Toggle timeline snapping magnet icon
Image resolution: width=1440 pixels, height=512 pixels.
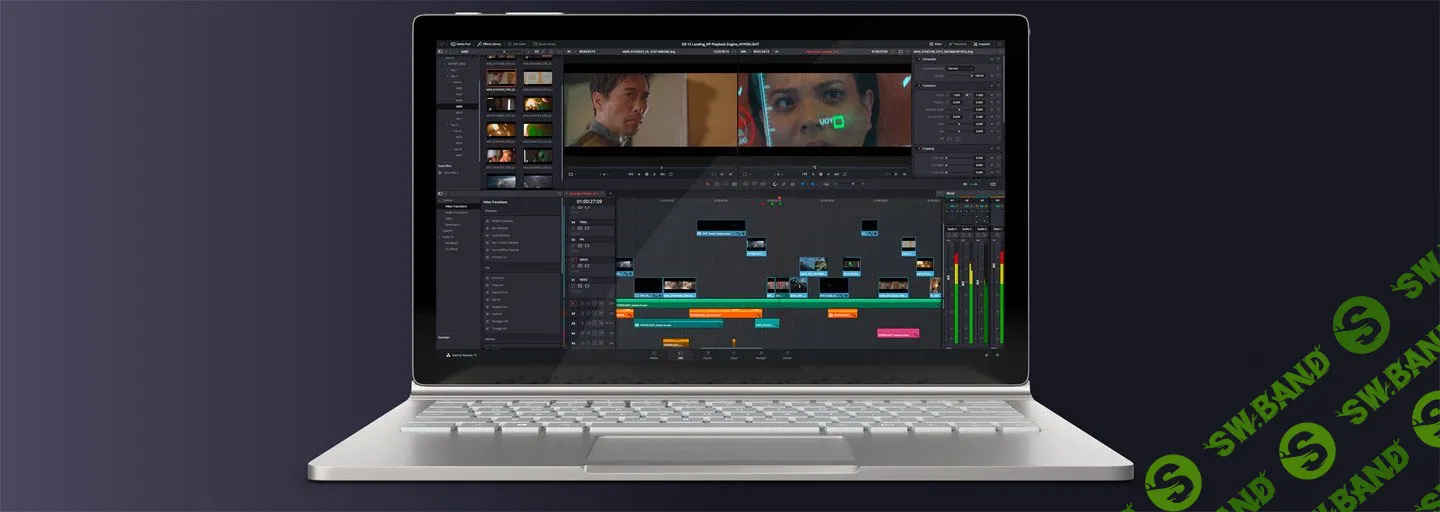pos(775,184)
